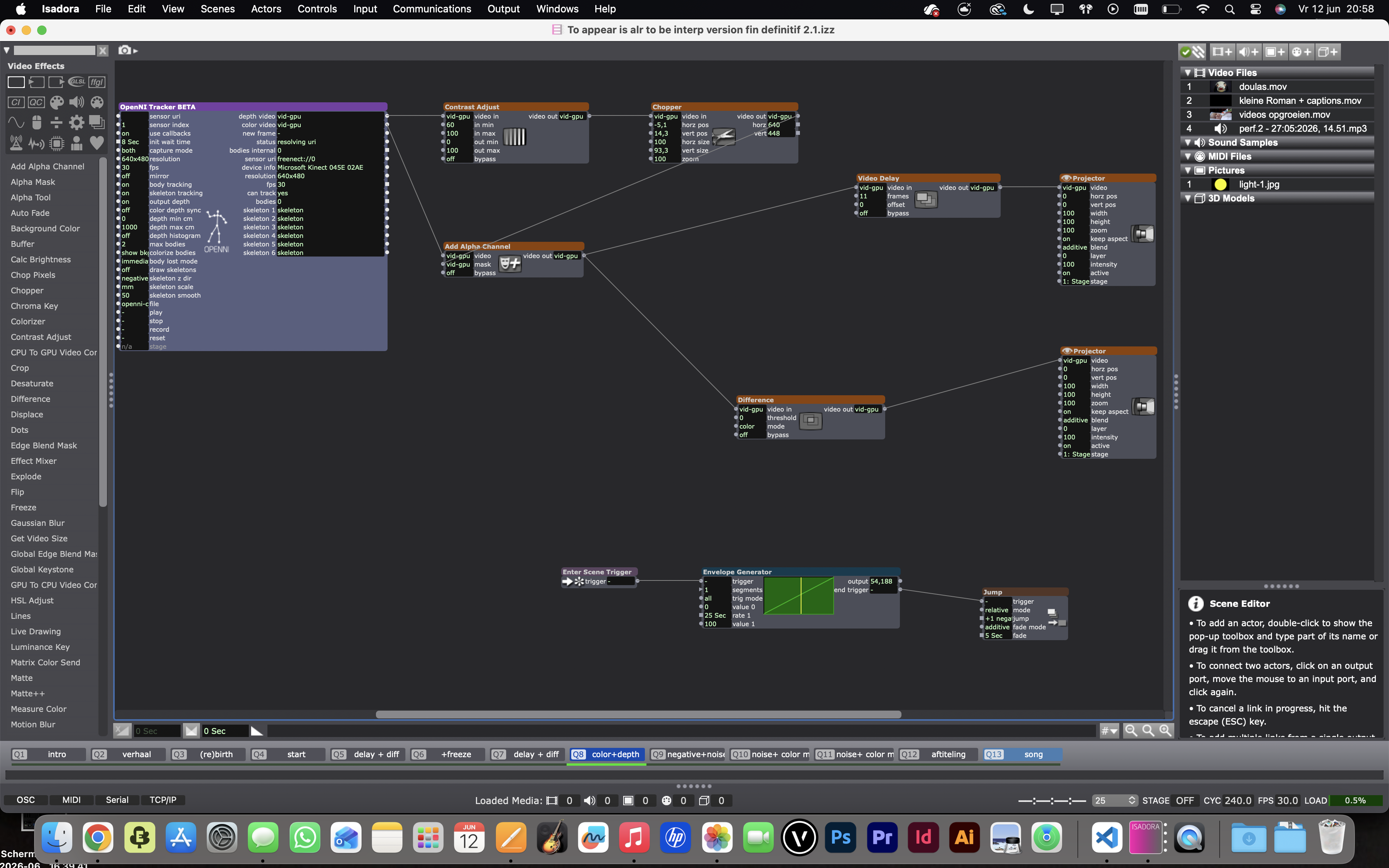Open the QC (Quartz Composer) actors category
Image resolution: width=1389 pixels, height=868 pixels.
[36, 102]
